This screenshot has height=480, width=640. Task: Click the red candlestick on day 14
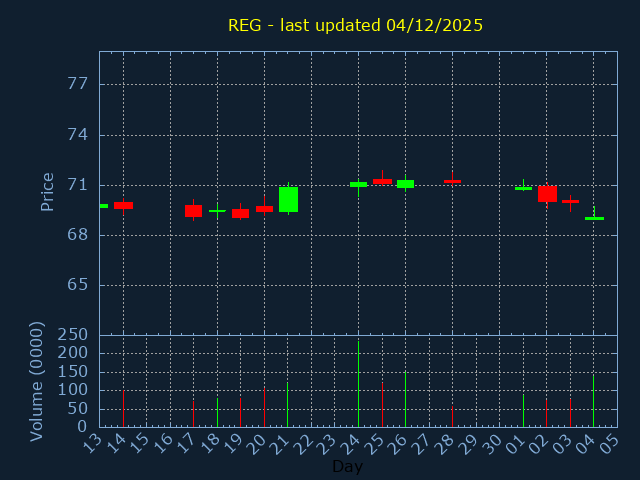pyautogui.click(x=123, y=205)
